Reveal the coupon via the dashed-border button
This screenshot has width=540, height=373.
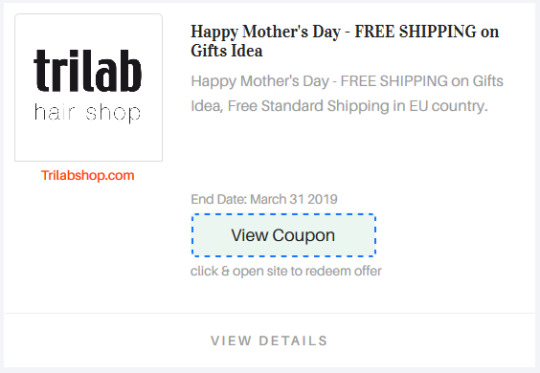point(283,235)
